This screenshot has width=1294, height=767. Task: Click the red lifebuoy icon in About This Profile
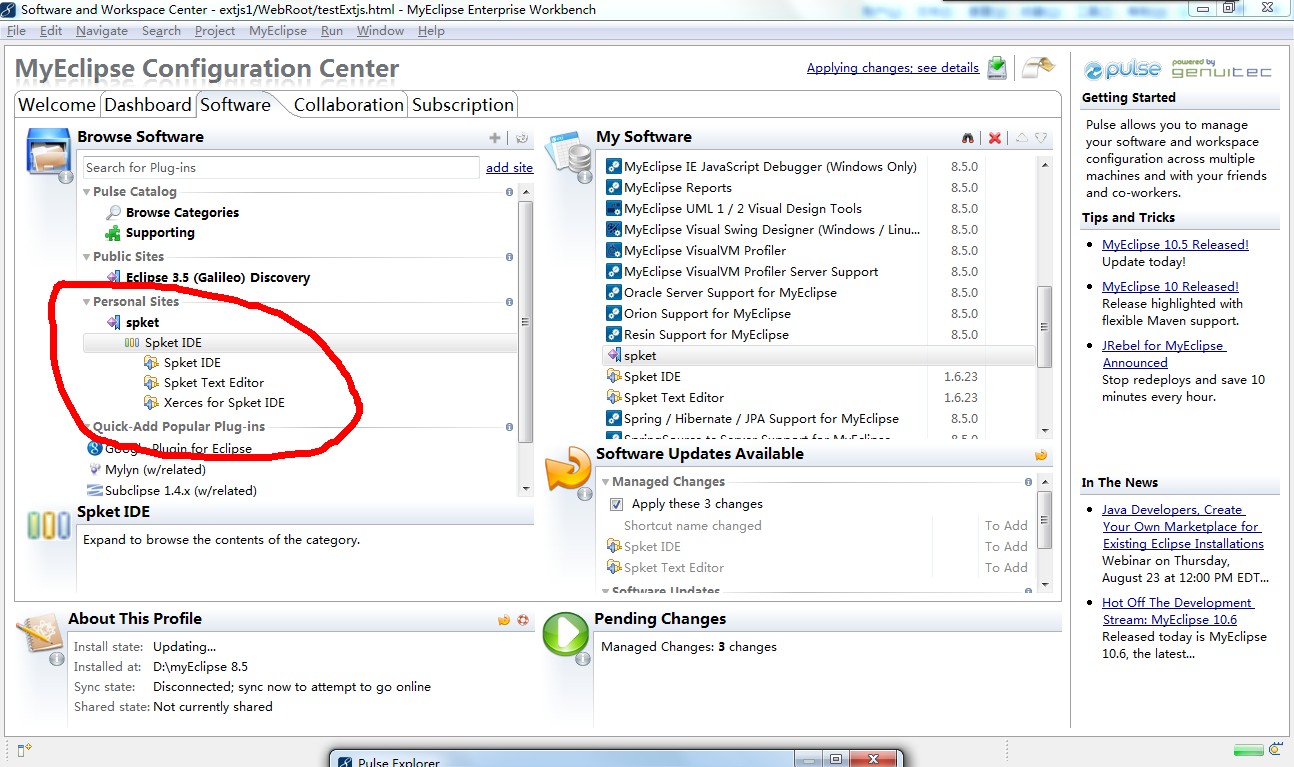point(522,620)
